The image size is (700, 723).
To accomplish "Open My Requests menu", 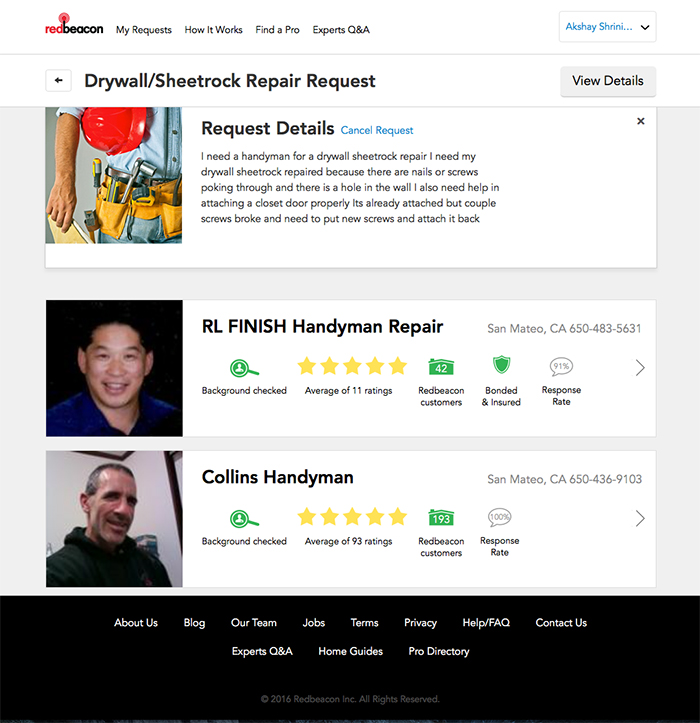I will pos(143,30).
